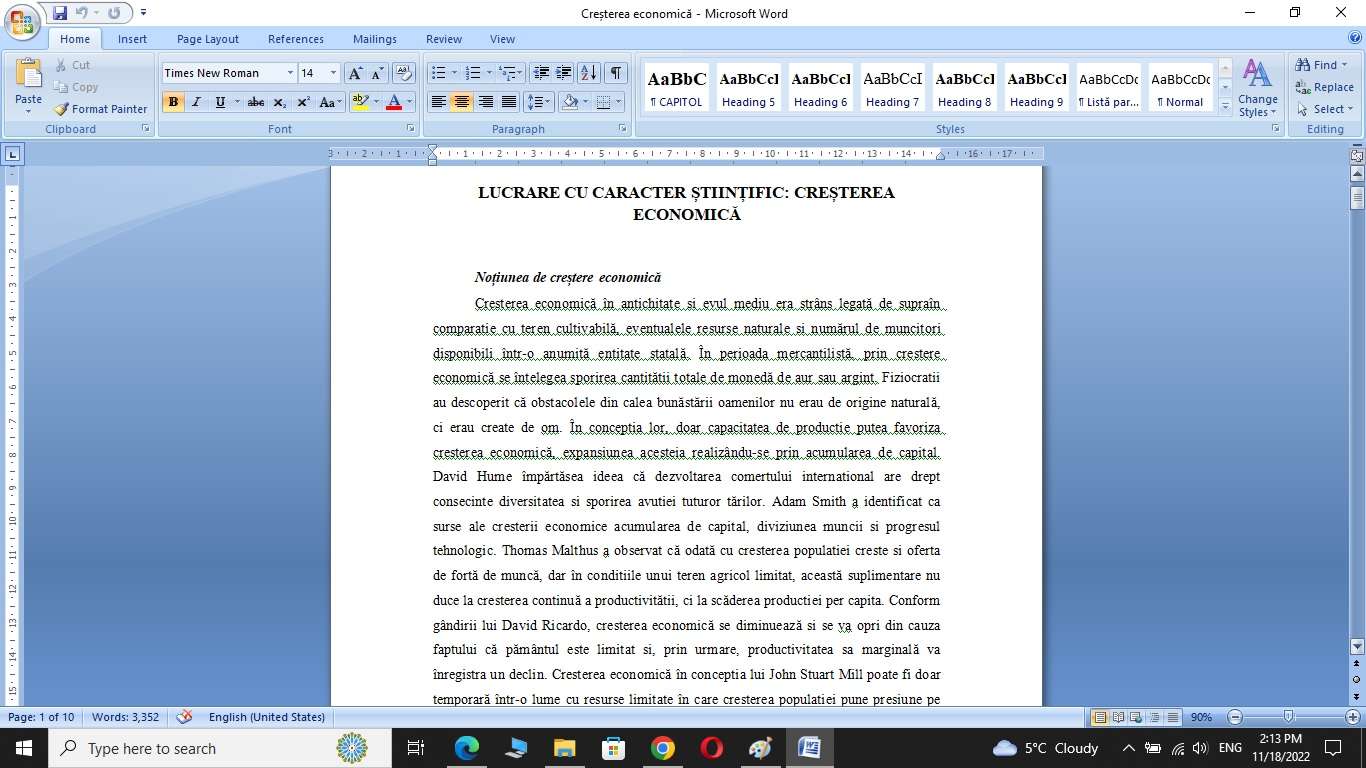Open the References ribbon tab
This screenshot has height=768, width=1366.
pos(295,39)
